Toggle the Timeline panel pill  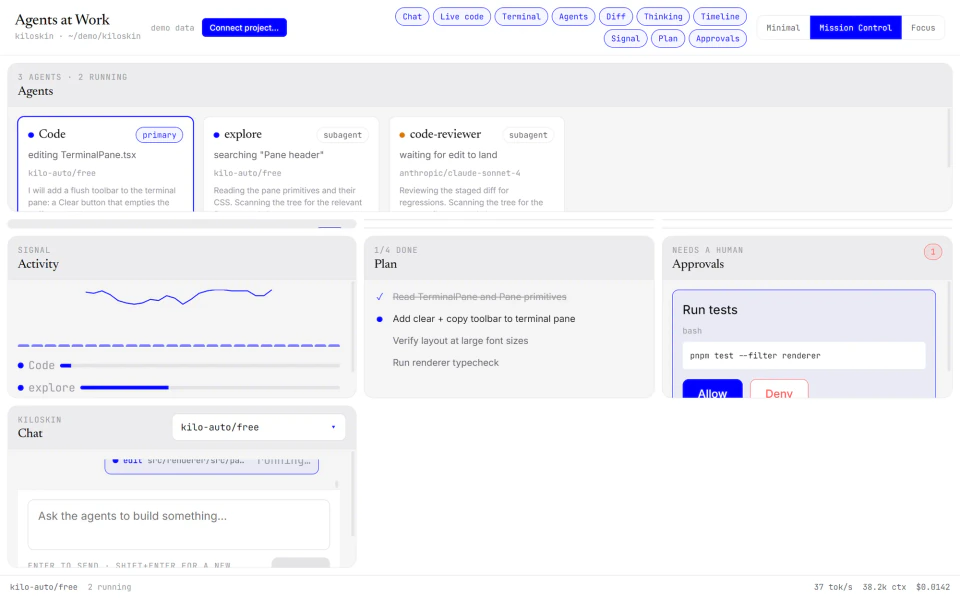pyautogui.click(x=720, y=17)
